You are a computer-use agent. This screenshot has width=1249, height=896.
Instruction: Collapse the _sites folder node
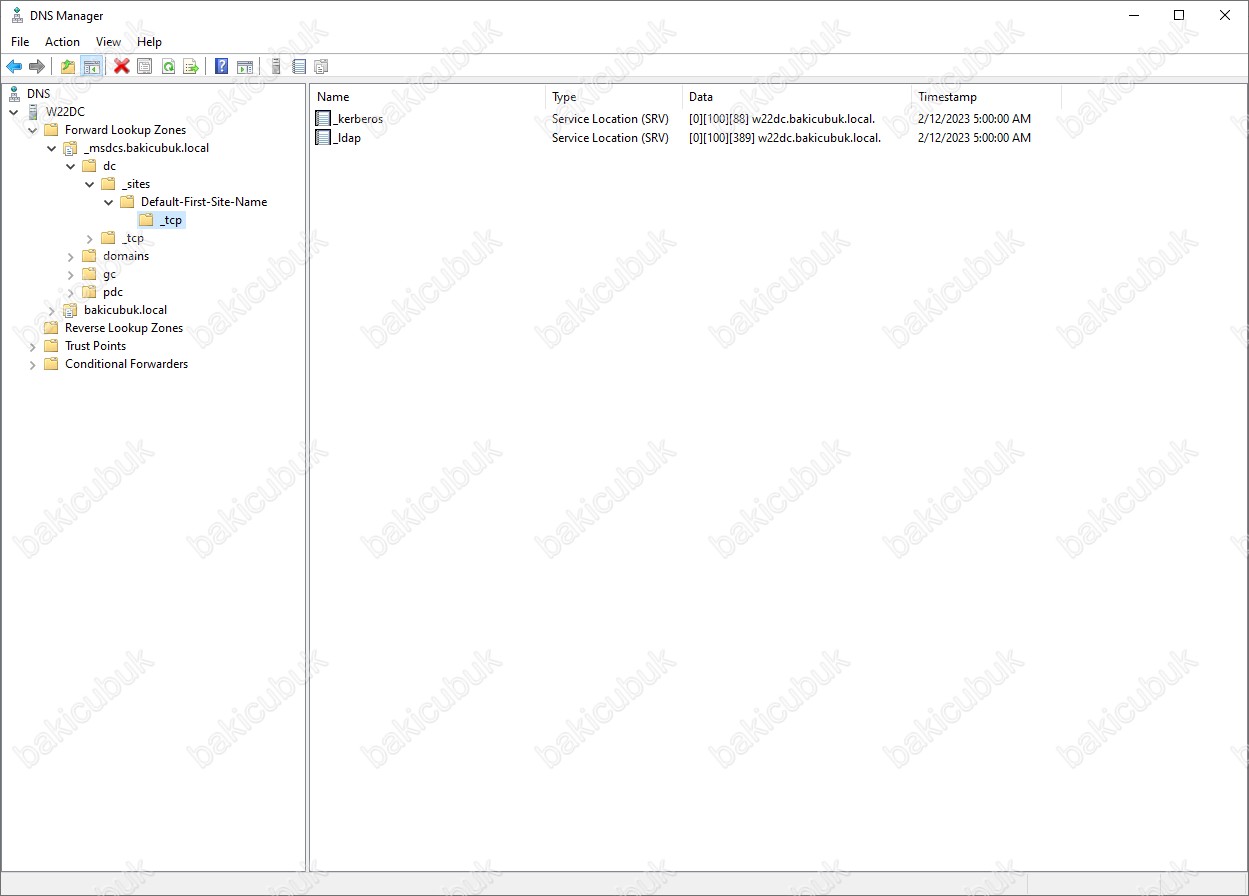(x=90, y=184)
